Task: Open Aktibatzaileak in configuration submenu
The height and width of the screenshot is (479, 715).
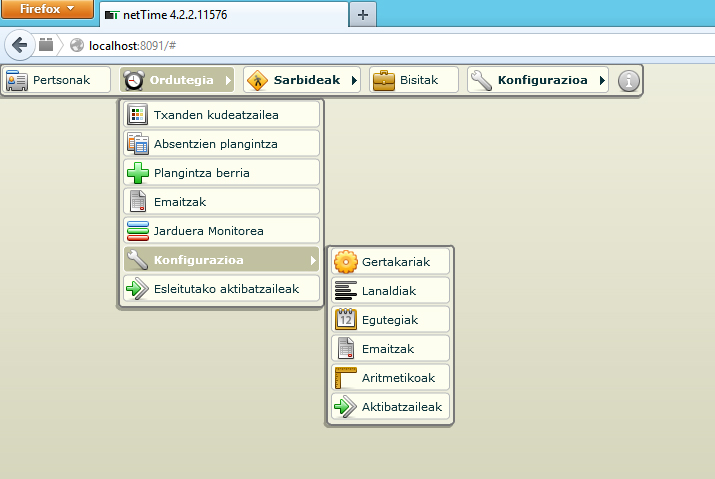Action: 390,406
